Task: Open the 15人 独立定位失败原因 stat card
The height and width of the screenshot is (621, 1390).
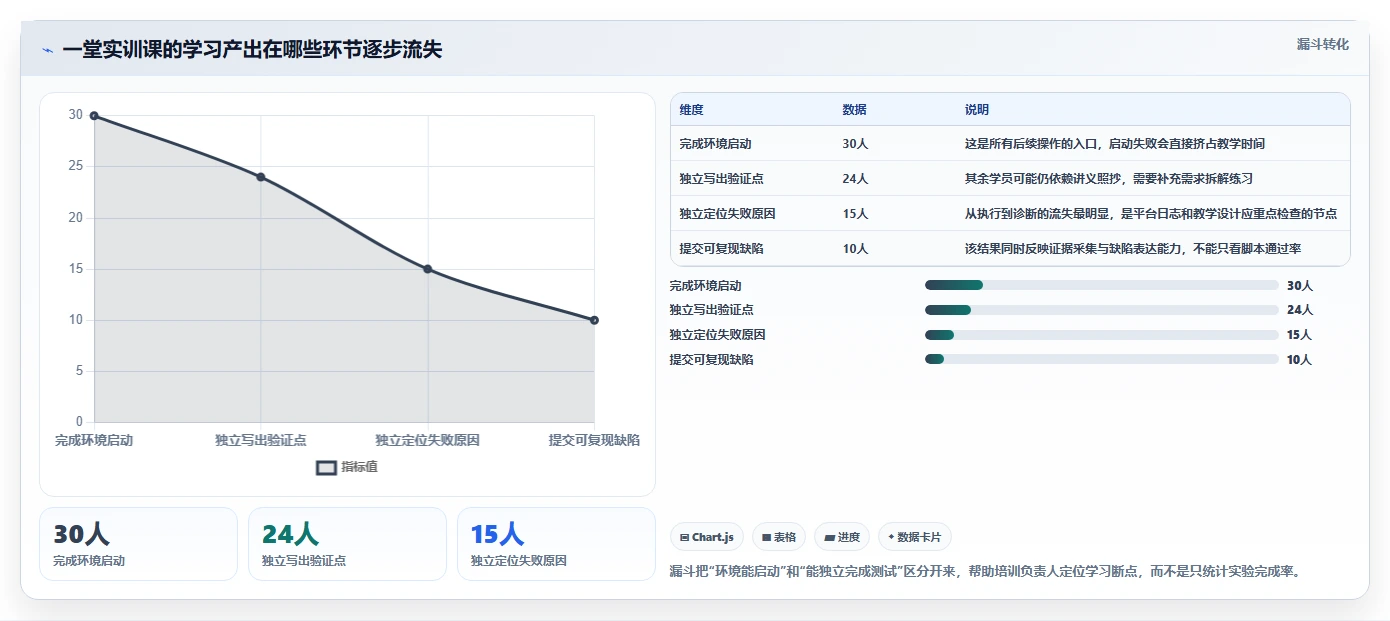Action: [556, 544]
